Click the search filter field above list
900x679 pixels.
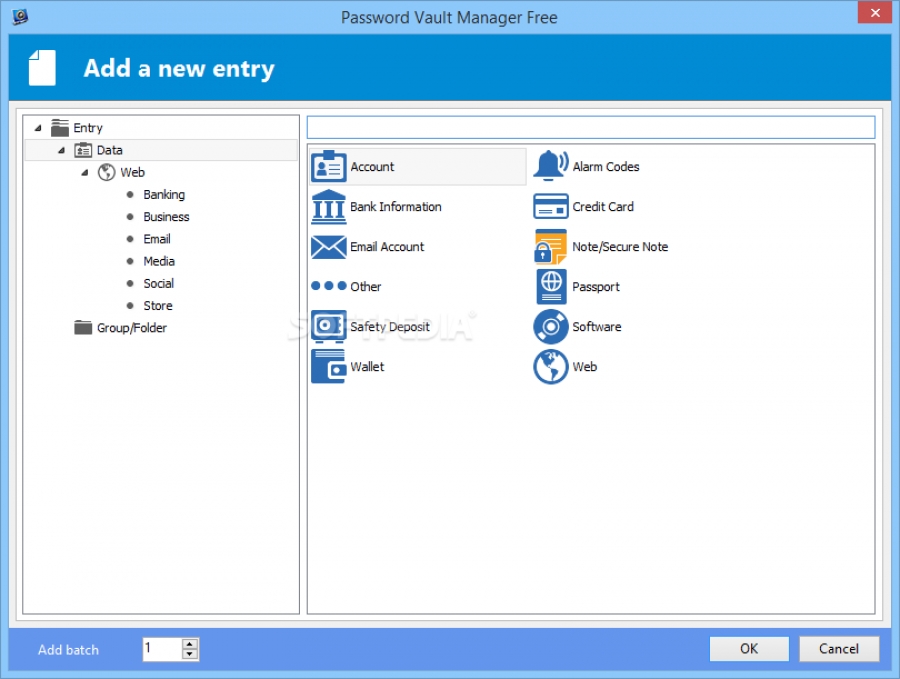591,127
